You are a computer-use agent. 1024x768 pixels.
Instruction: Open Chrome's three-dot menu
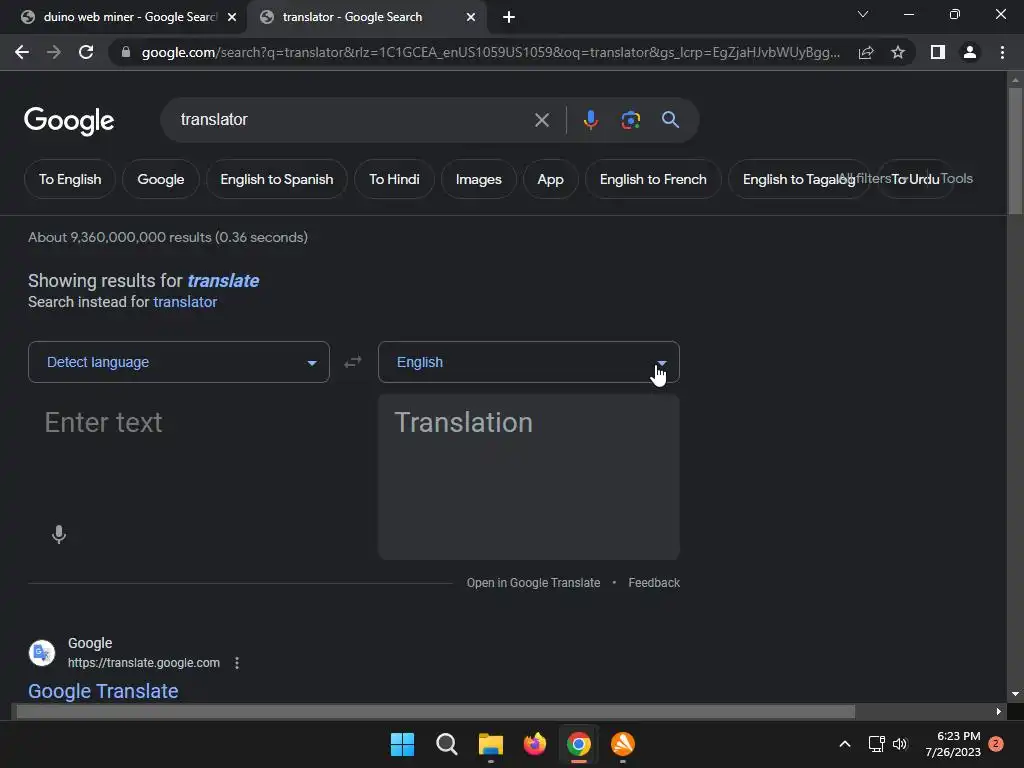coord(1002,52)
